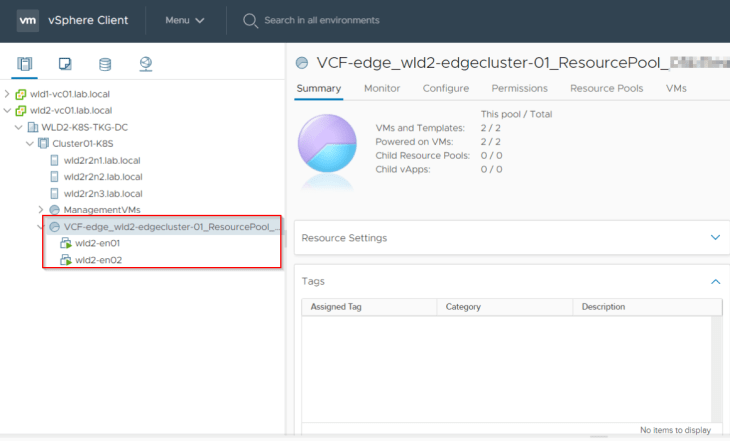This screenshot has height=441, width=730.
Task: Click the Search in all environments field
Action: click(322, 20)
